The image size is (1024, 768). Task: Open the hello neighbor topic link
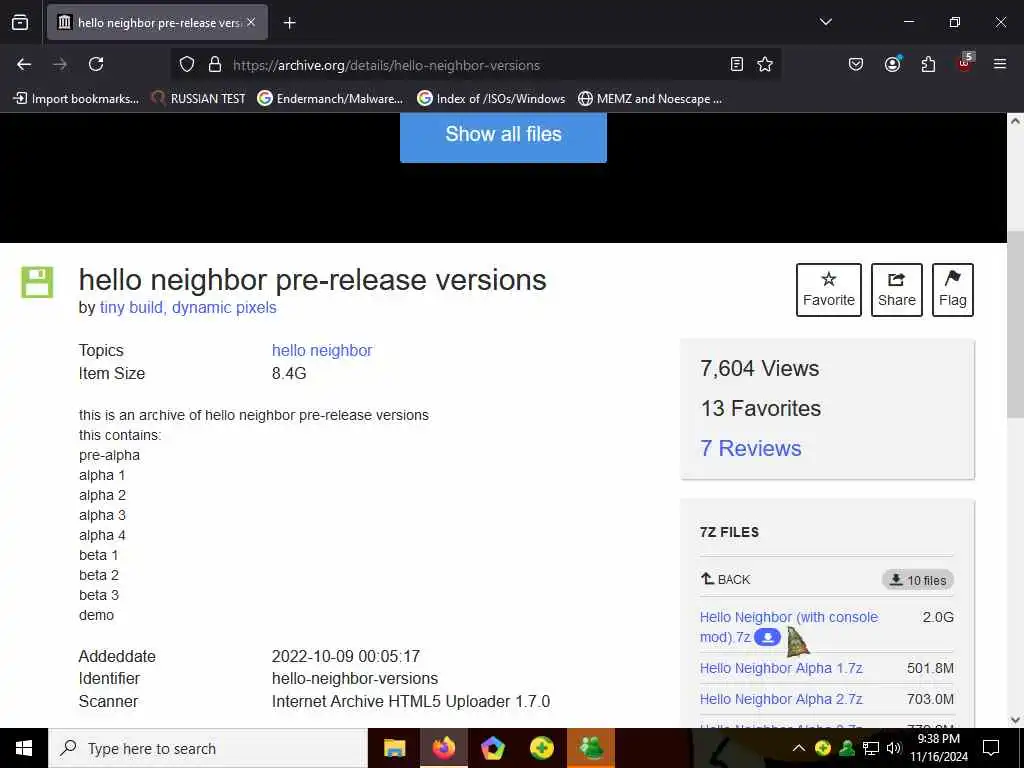(x=322, y=351)
